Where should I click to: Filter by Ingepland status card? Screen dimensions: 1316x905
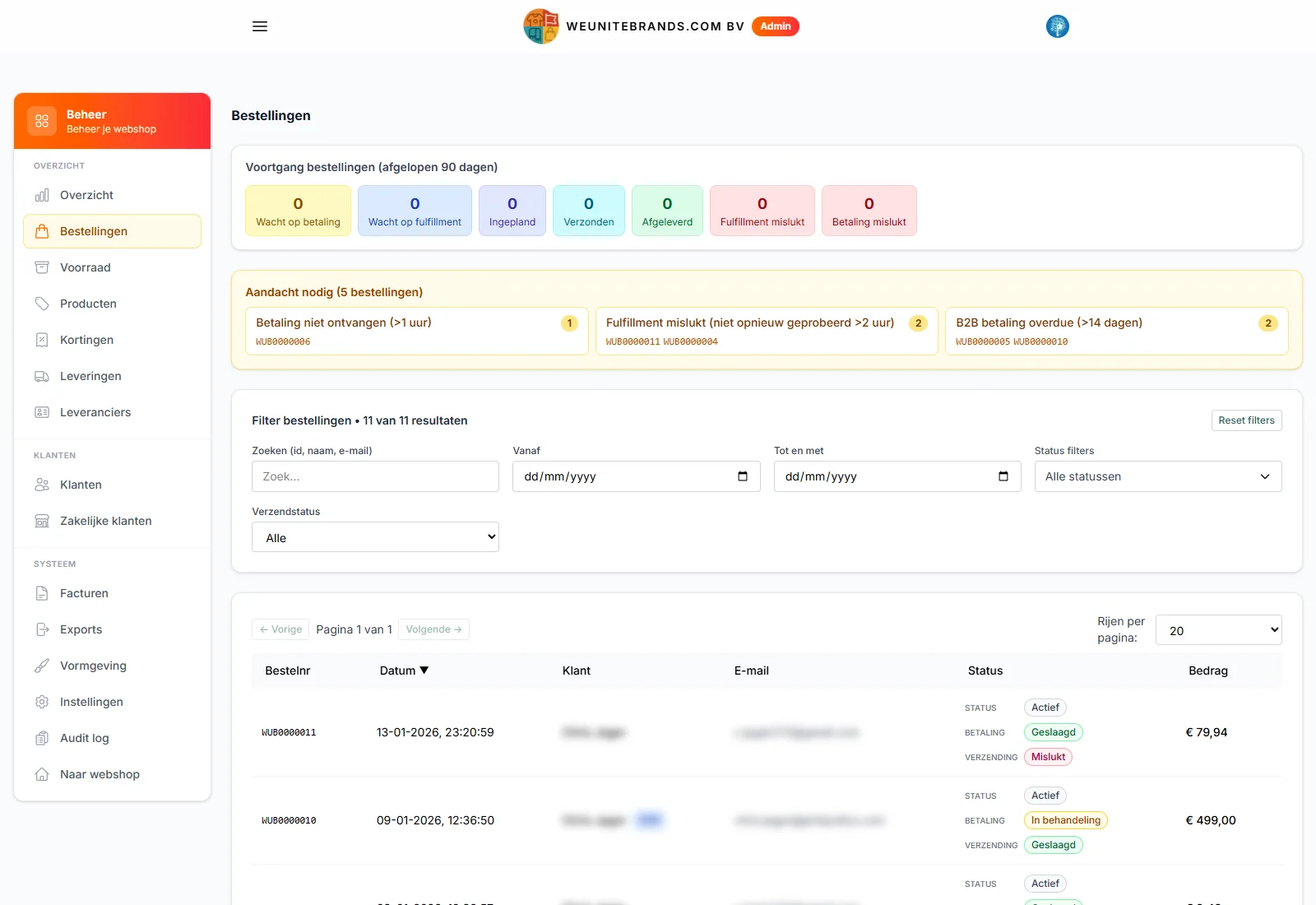click(x=512, y=211)
